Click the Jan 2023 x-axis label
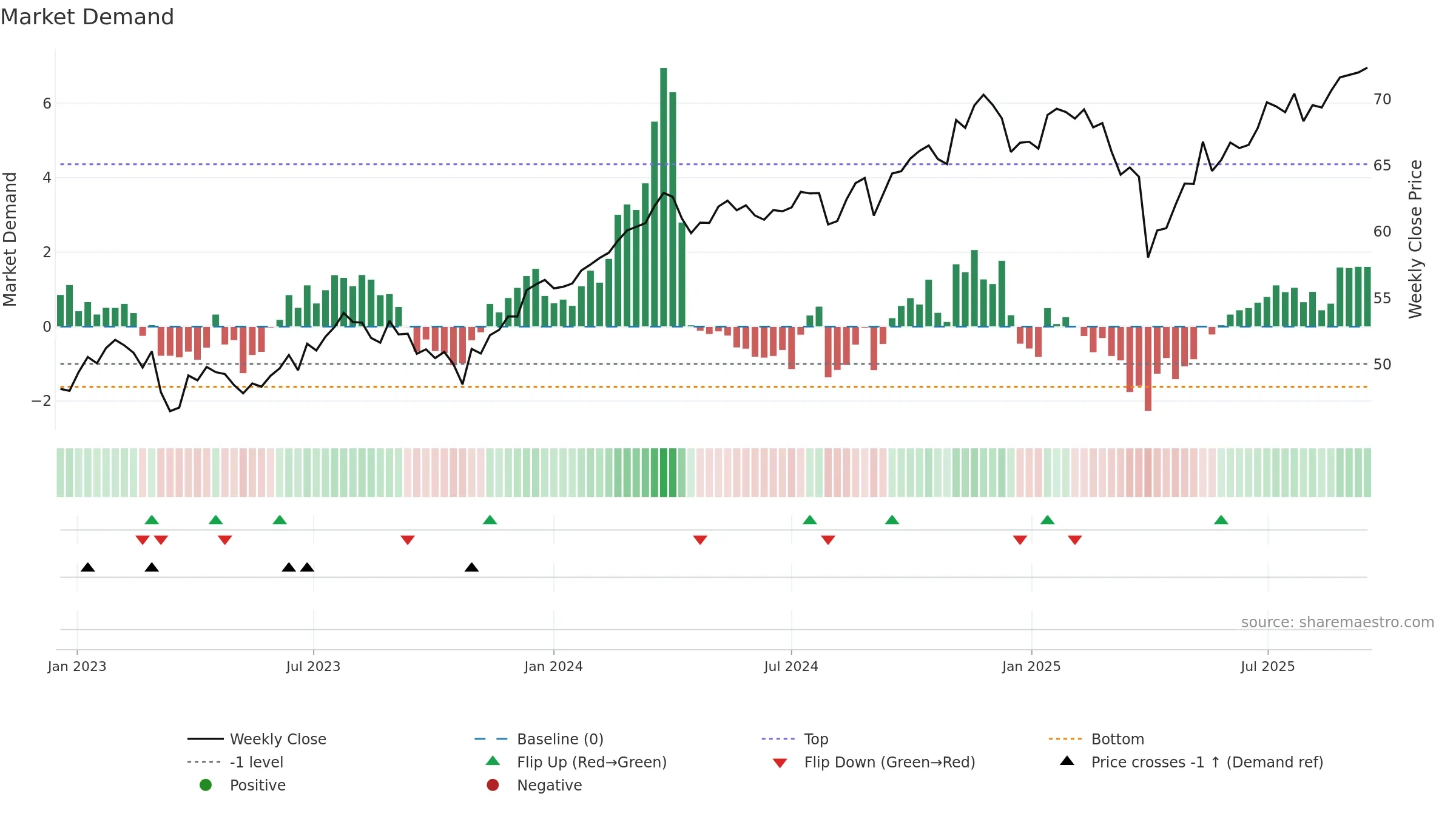The width and height of the screenshot is (1456, 819). click(x=77, y=666)
